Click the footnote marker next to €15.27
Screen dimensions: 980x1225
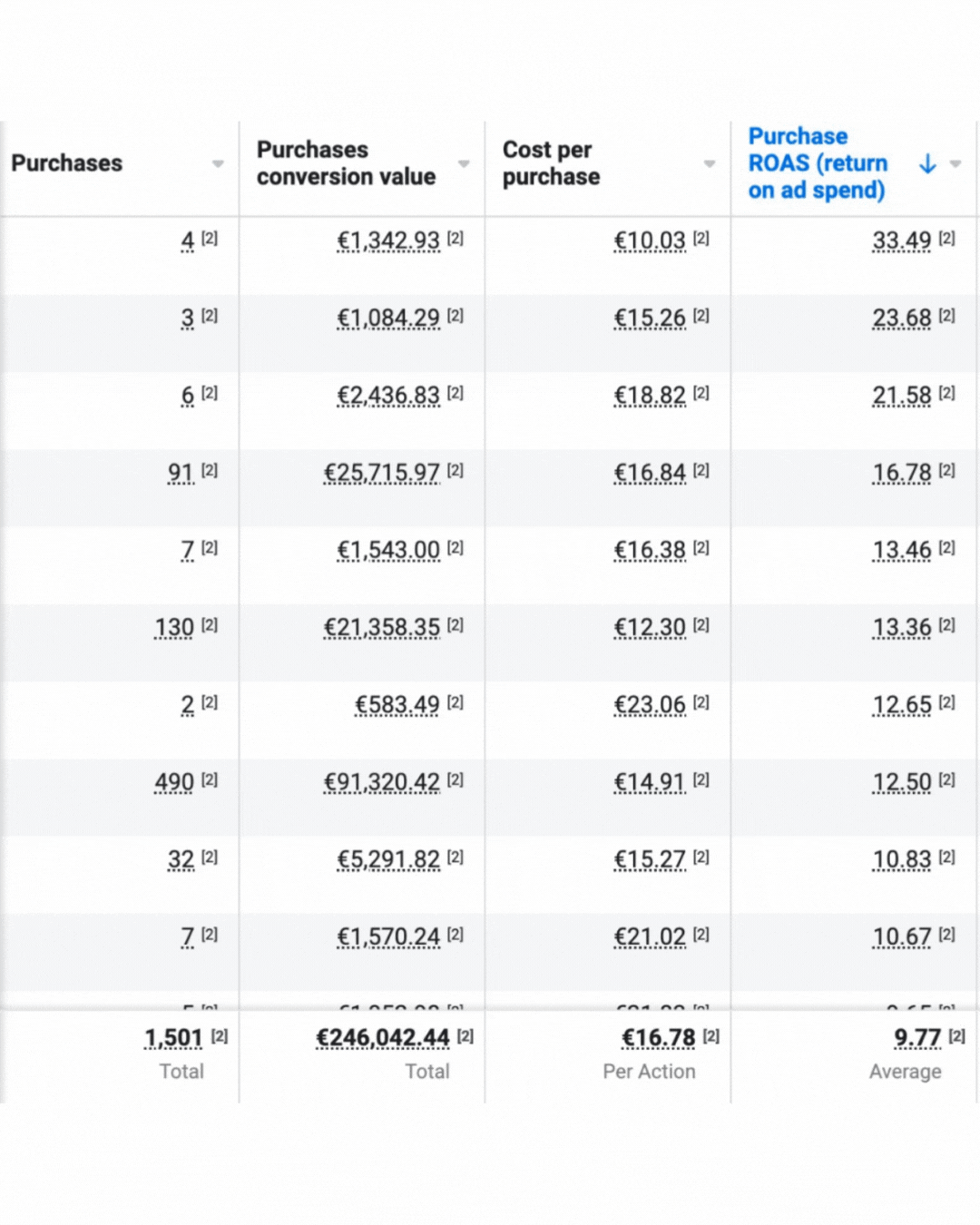tap(701, 857)
